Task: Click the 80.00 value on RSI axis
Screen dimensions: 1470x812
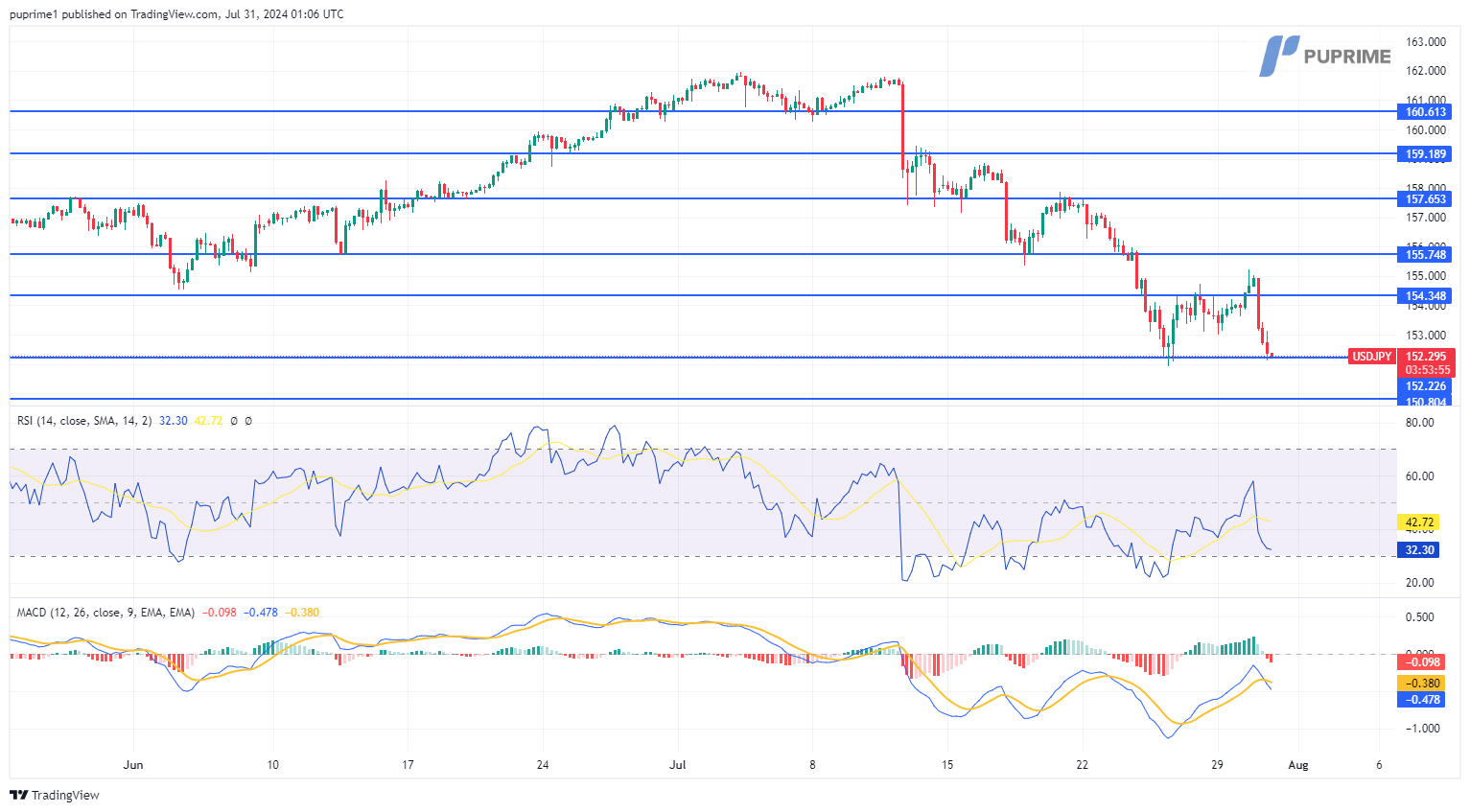Action: [1420, 423]
